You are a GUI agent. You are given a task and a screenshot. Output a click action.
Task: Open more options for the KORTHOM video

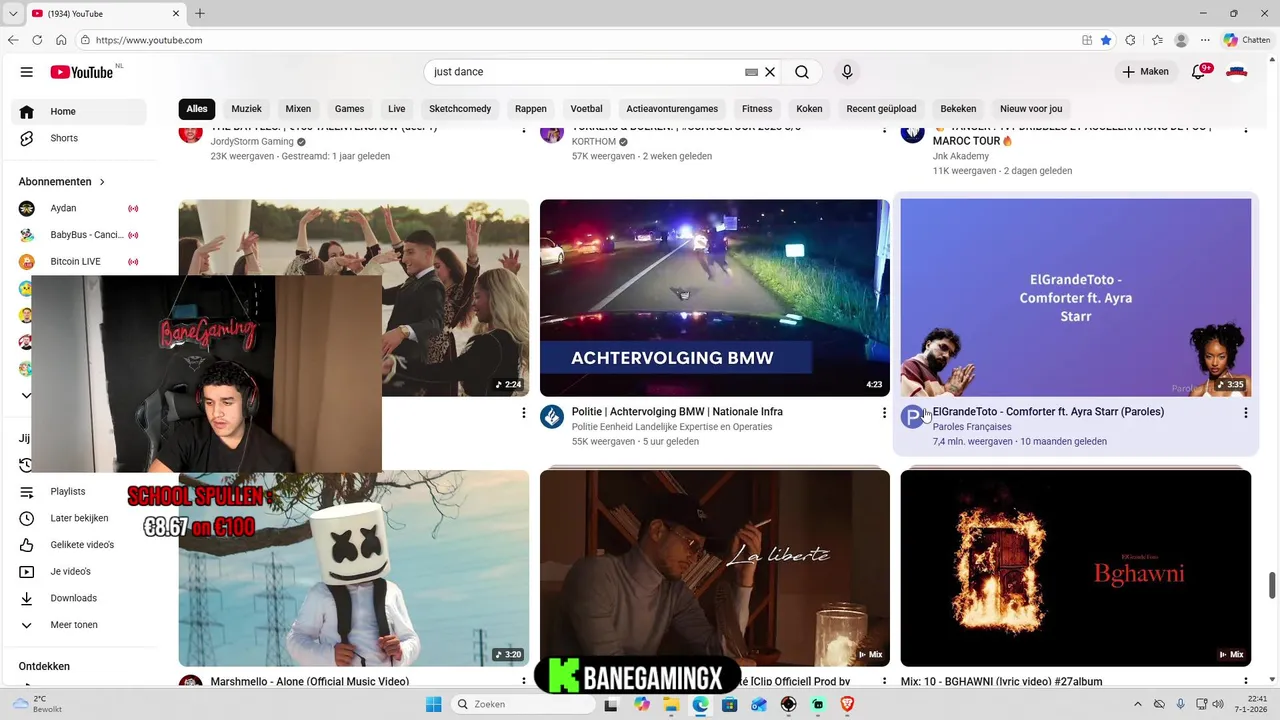coord(884,130)
